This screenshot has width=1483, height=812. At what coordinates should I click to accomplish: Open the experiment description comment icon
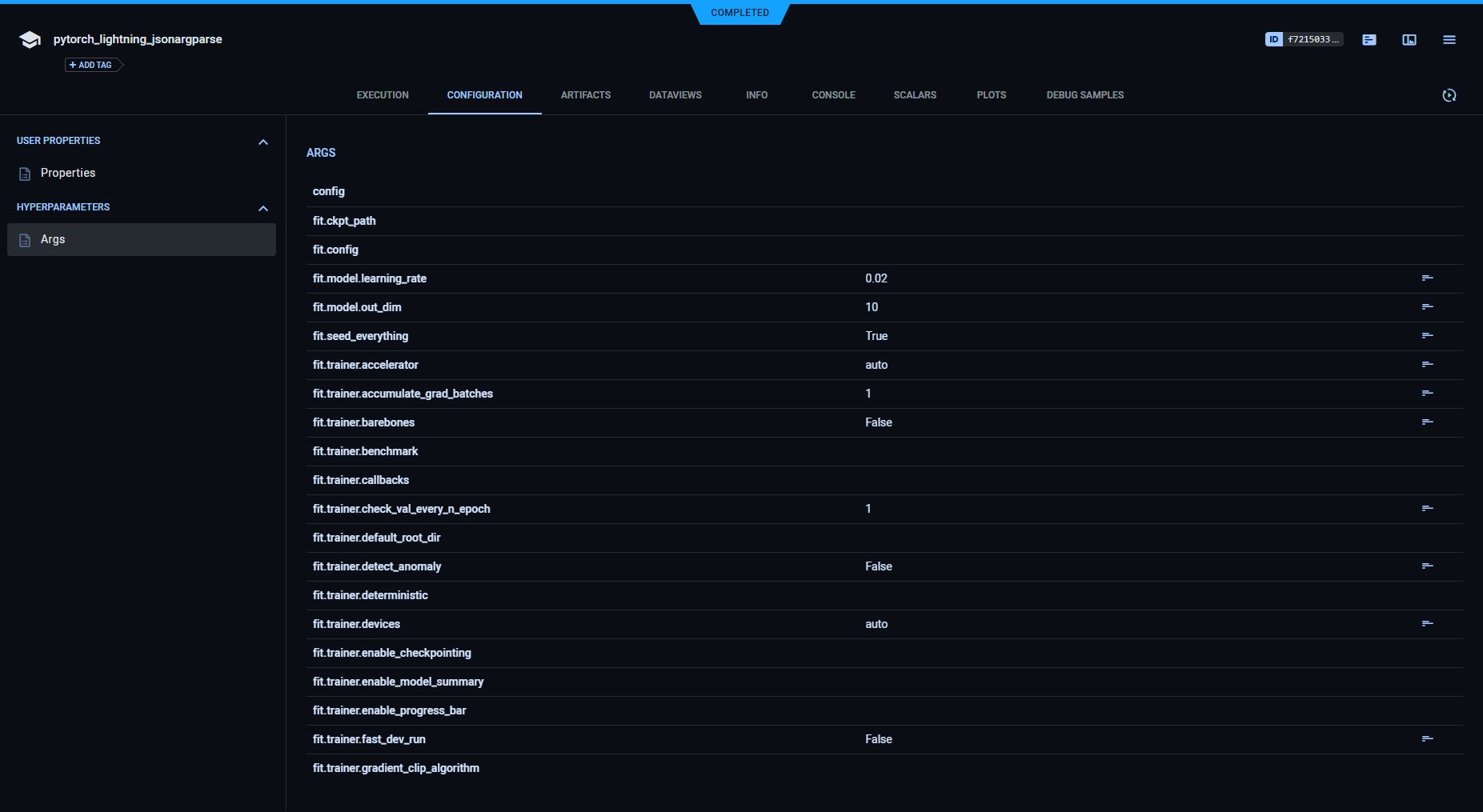point(1369,39)
